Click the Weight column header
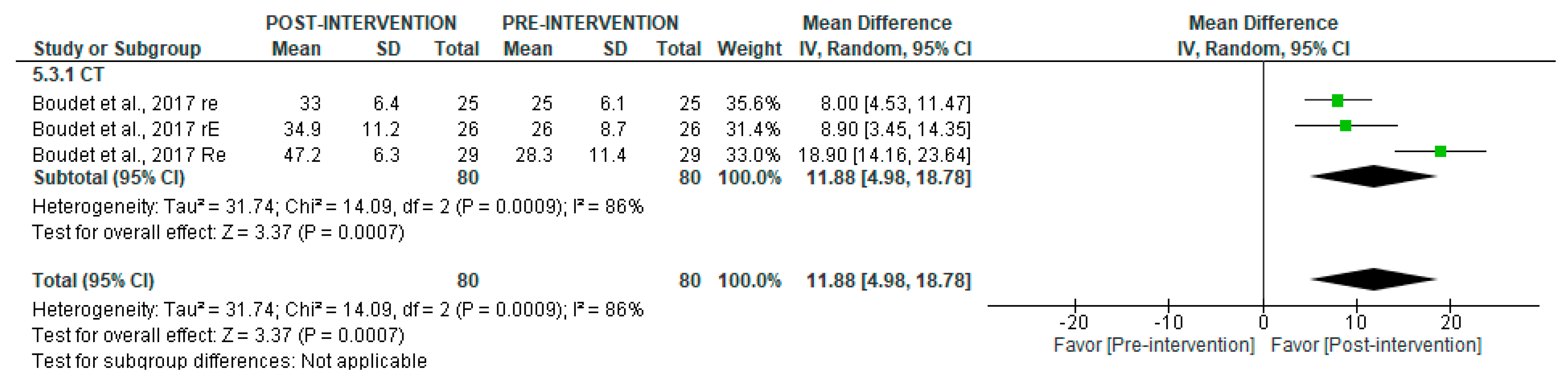 (749, 49)
